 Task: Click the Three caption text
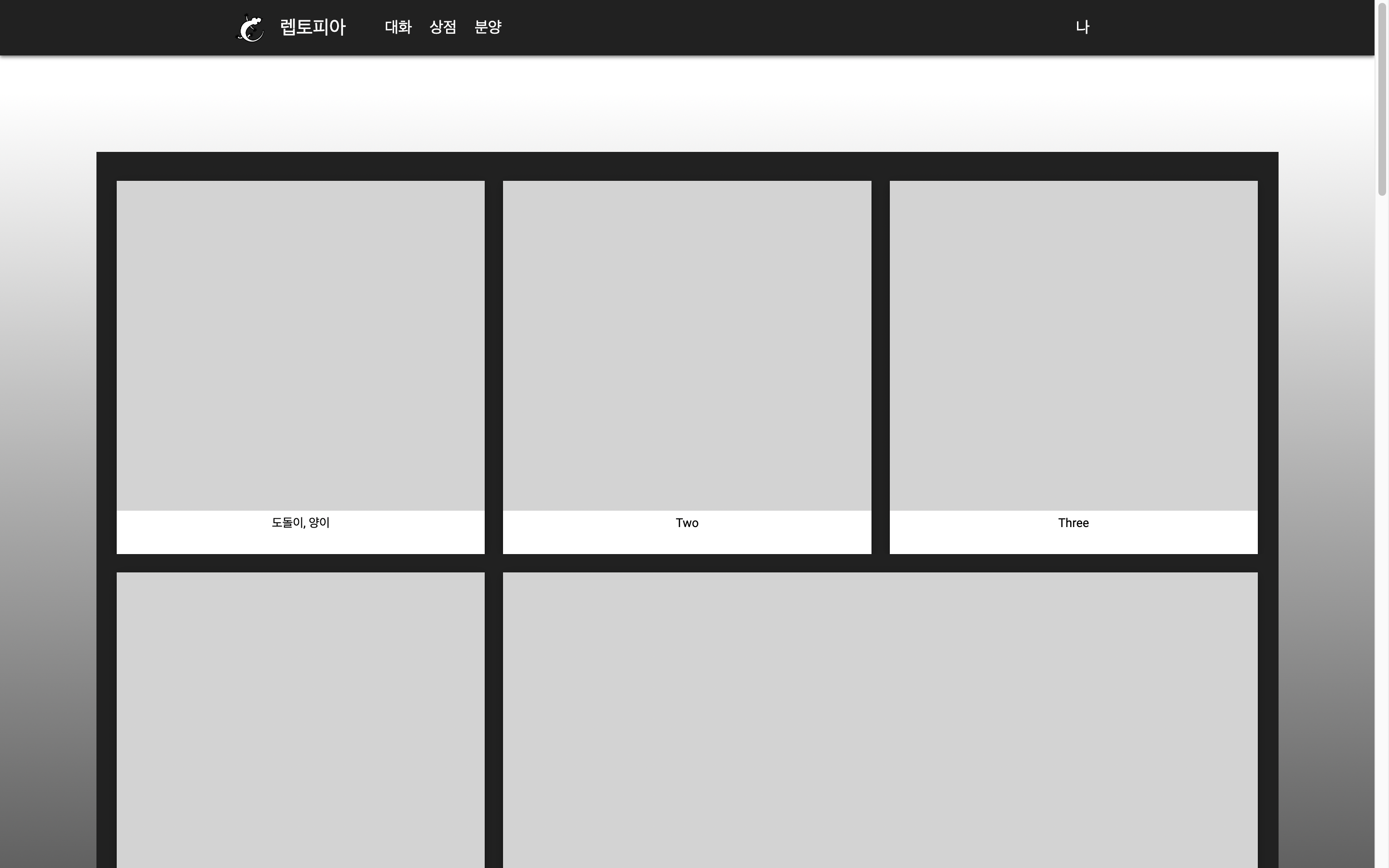click(x=1073, y=522)
